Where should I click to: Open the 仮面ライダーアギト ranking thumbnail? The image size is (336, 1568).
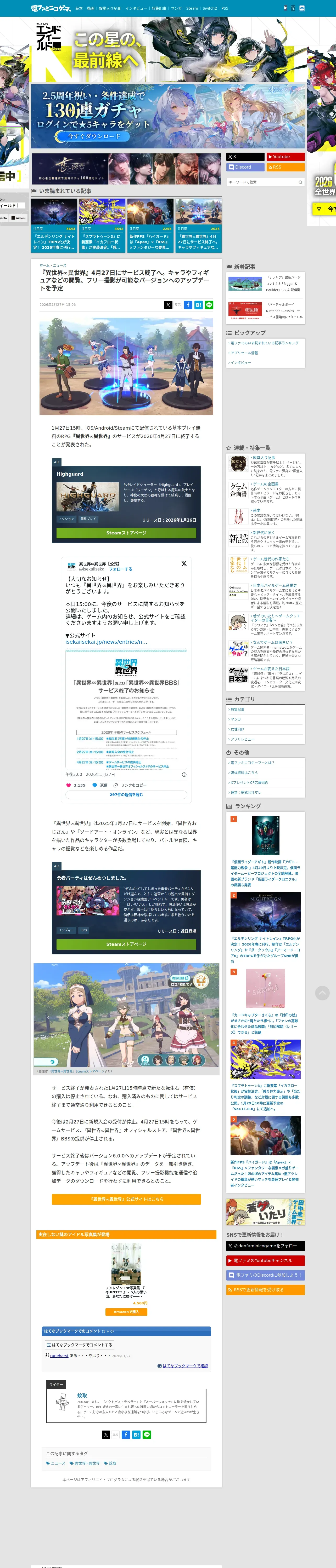(x=265, y=835)
